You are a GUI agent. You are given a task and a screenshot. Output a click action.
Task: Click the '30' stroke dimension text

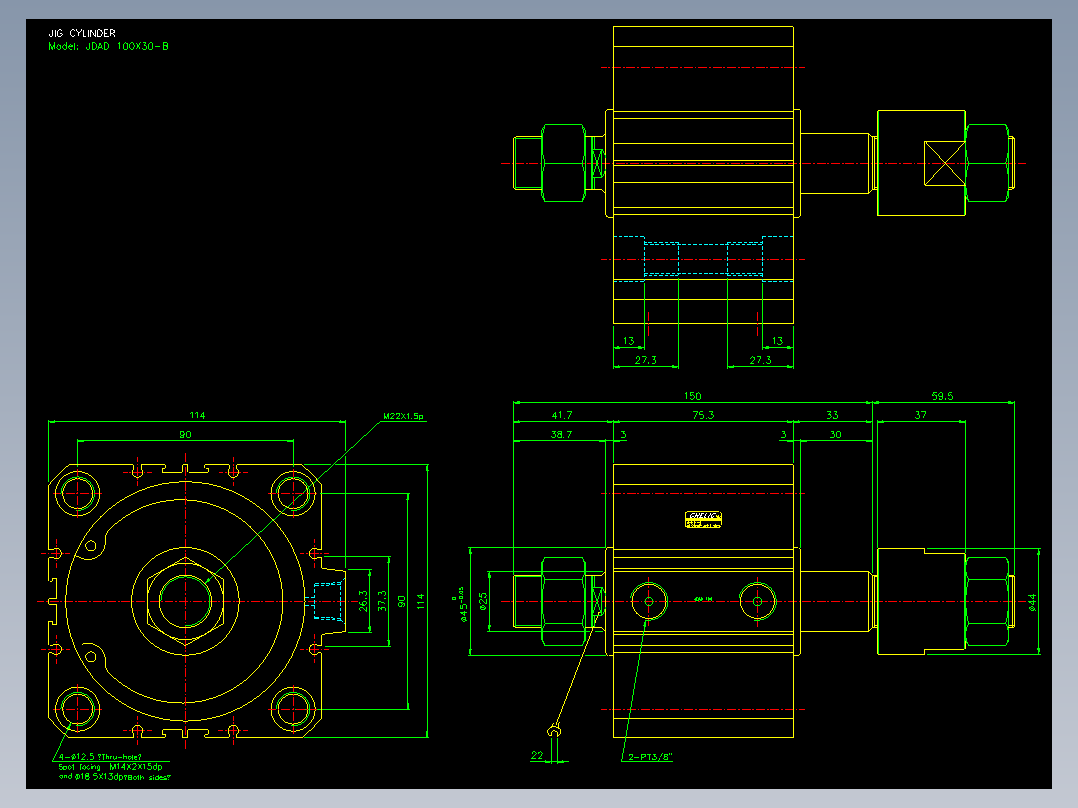coord(835,435)
